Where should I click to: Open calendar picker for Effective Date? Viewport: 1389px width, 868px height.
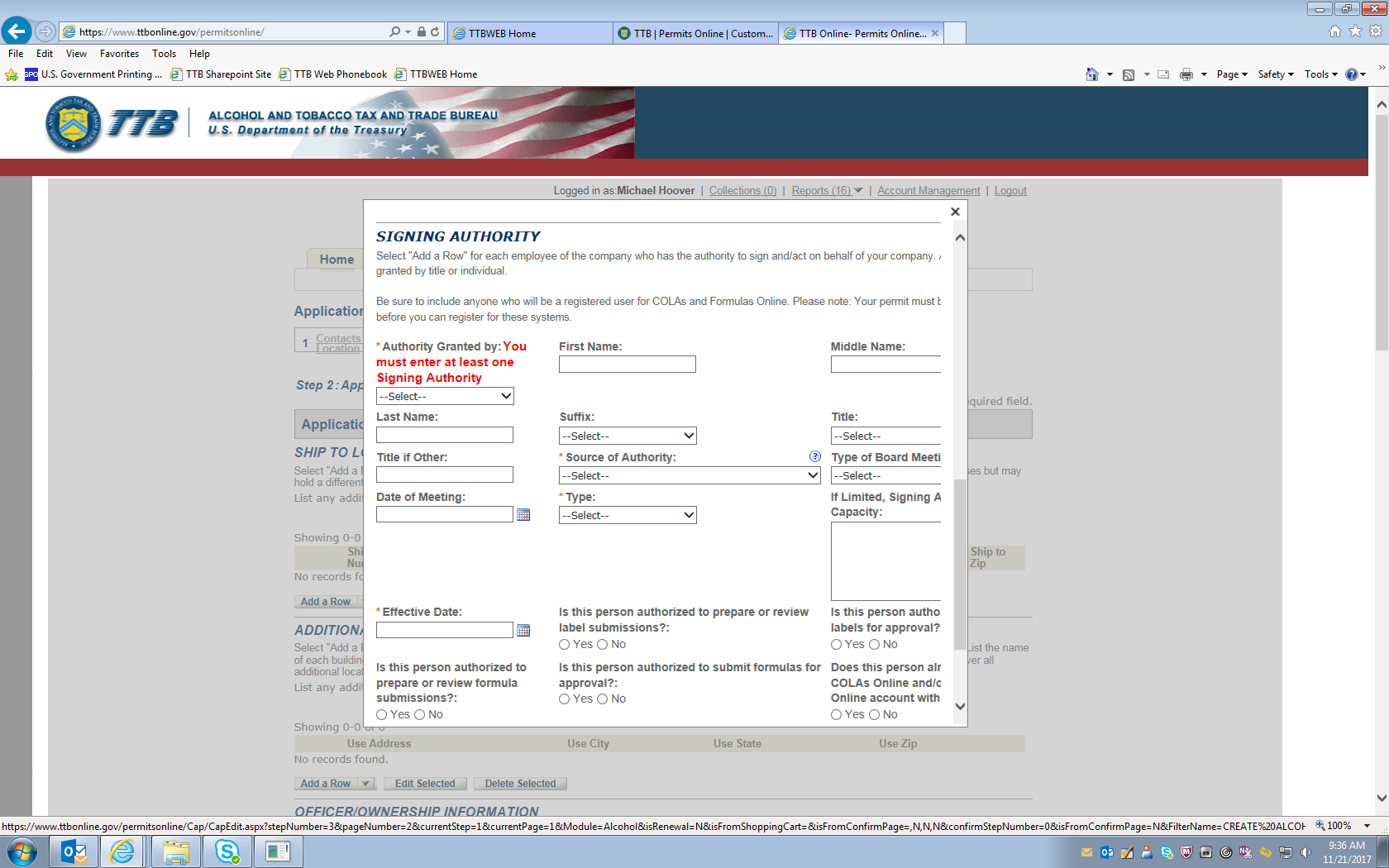click(x=523, y=631)
